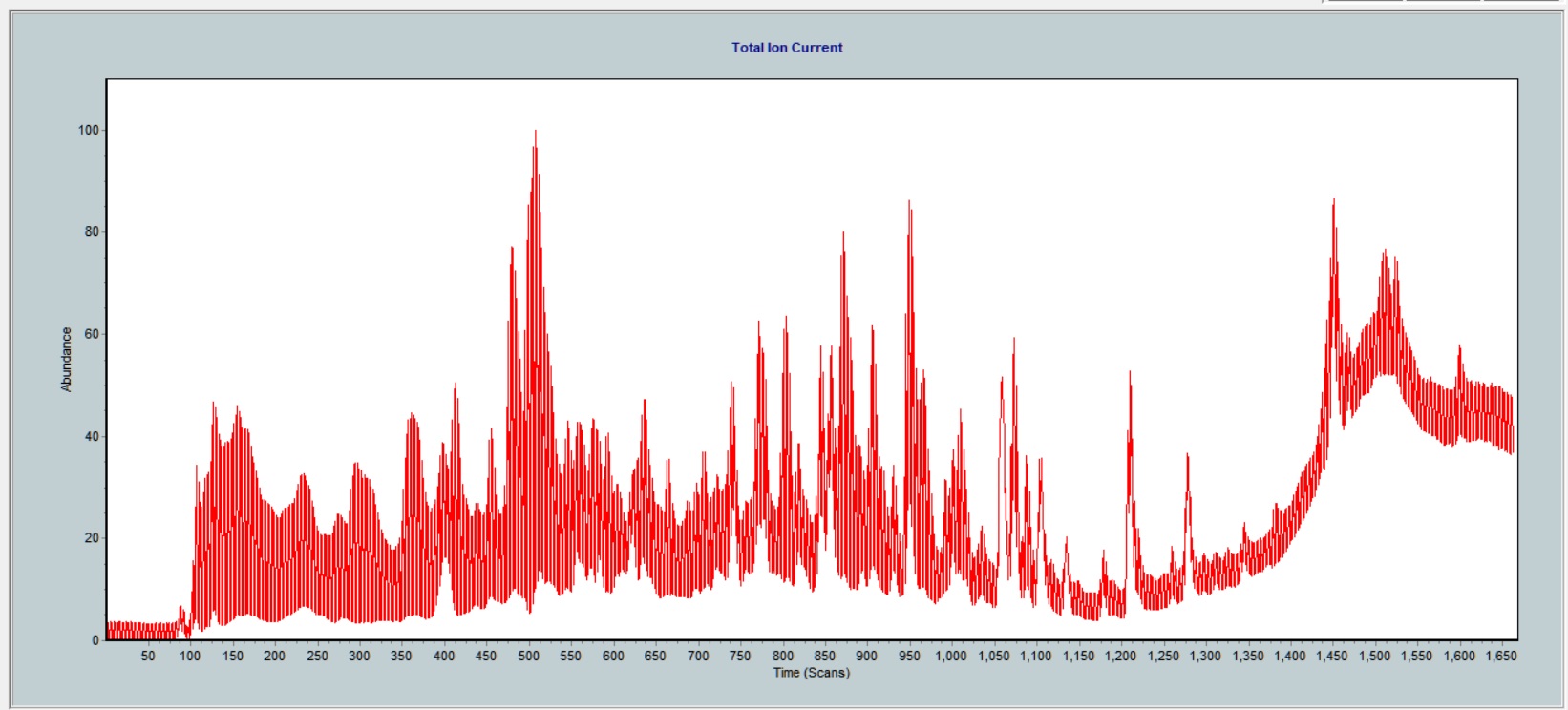The width and height of the screenshot is (1568, 710).
Task: Click the Abundance y-axis label
Action: 66,360
